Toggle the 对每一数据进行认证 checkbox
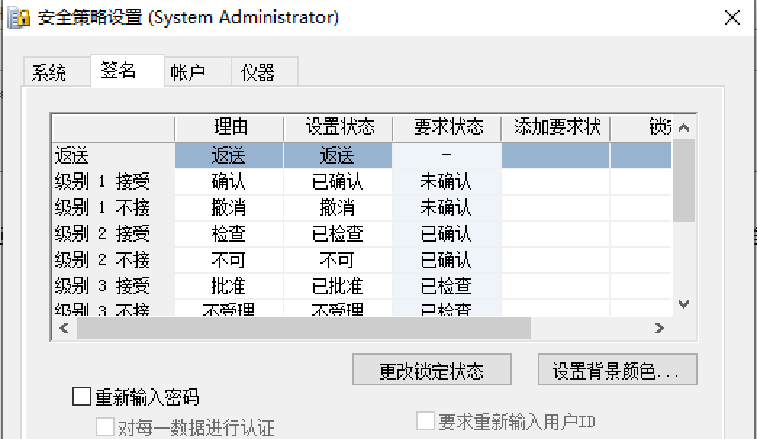The height and width of the screenshot is (439, 757). (x=104, y=427)
